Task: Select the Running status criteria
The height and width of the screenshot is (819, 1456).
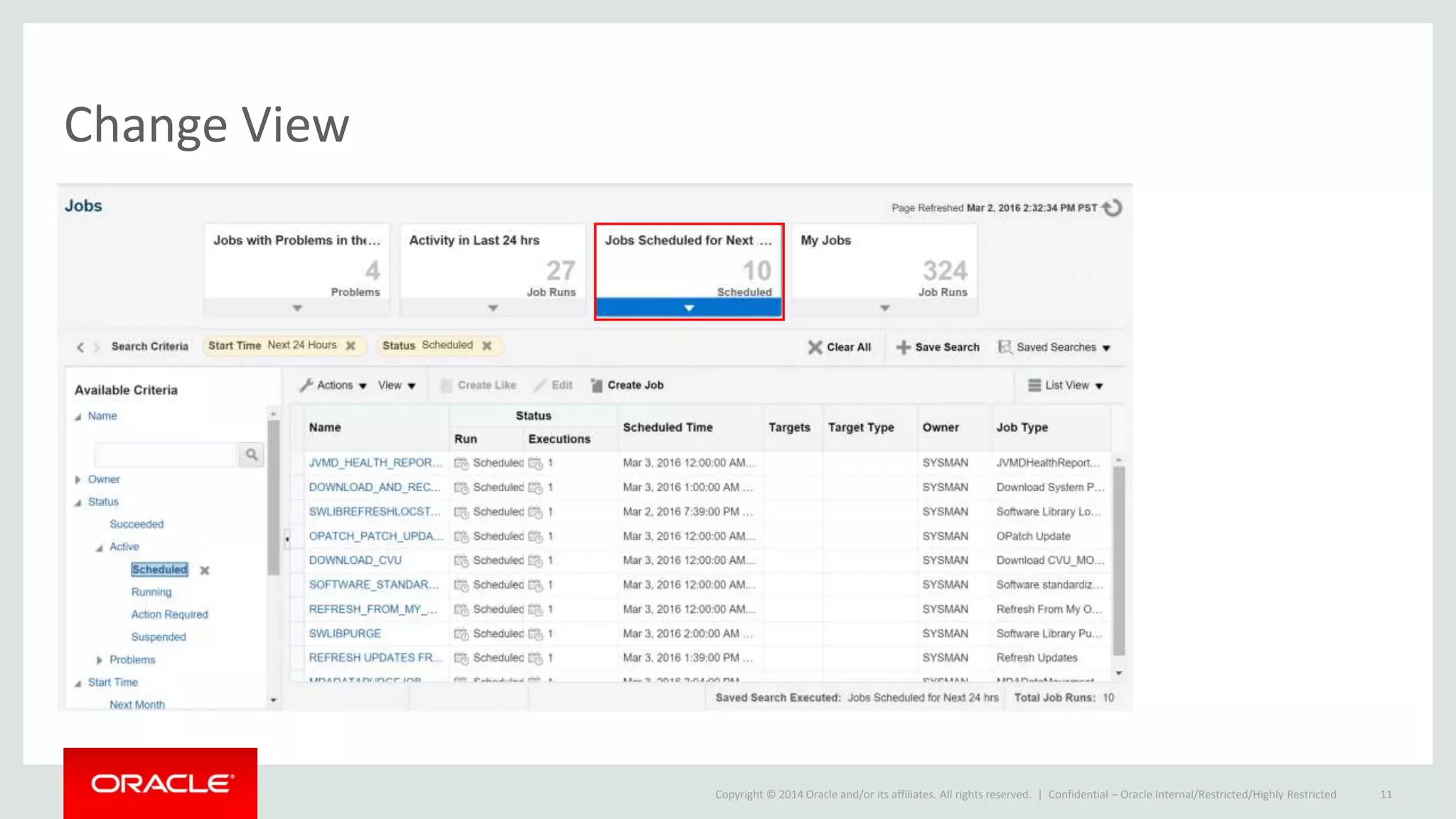Action: pos(151,592)
